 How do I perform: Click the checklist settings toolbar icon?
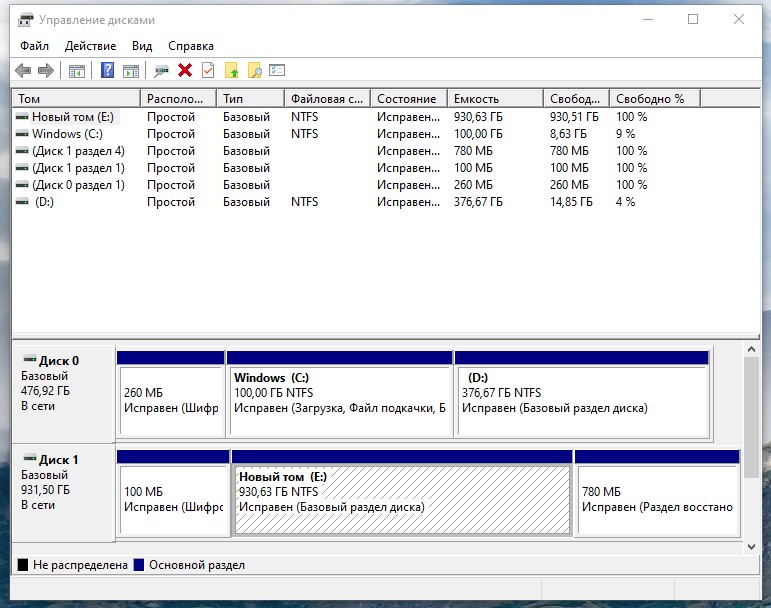point(277,70)
